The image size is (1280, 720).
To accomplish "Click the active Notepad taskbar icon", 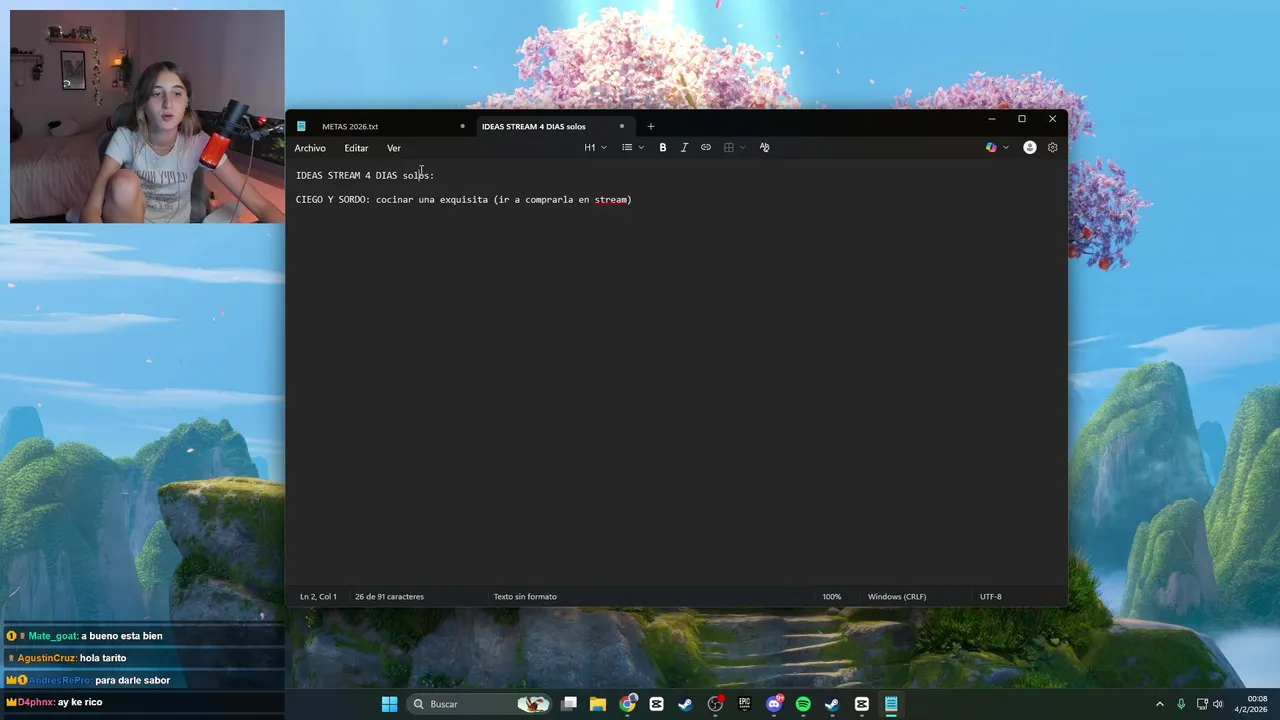I will (x=891, y=704).
